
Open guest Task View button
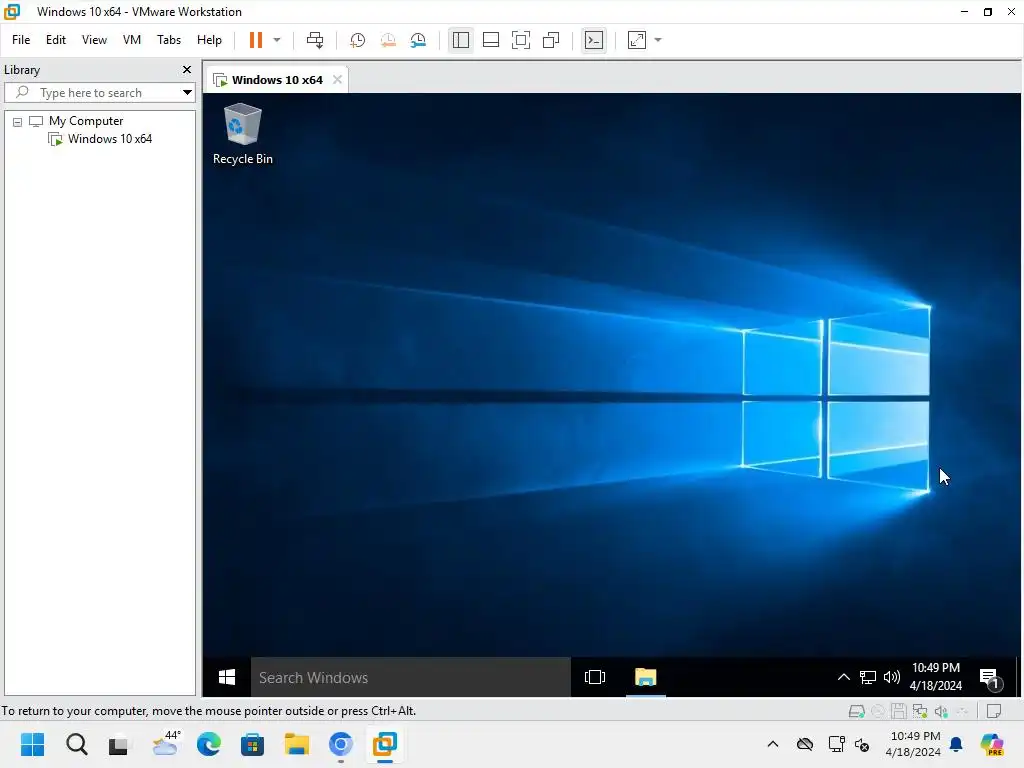coord(595,677)
